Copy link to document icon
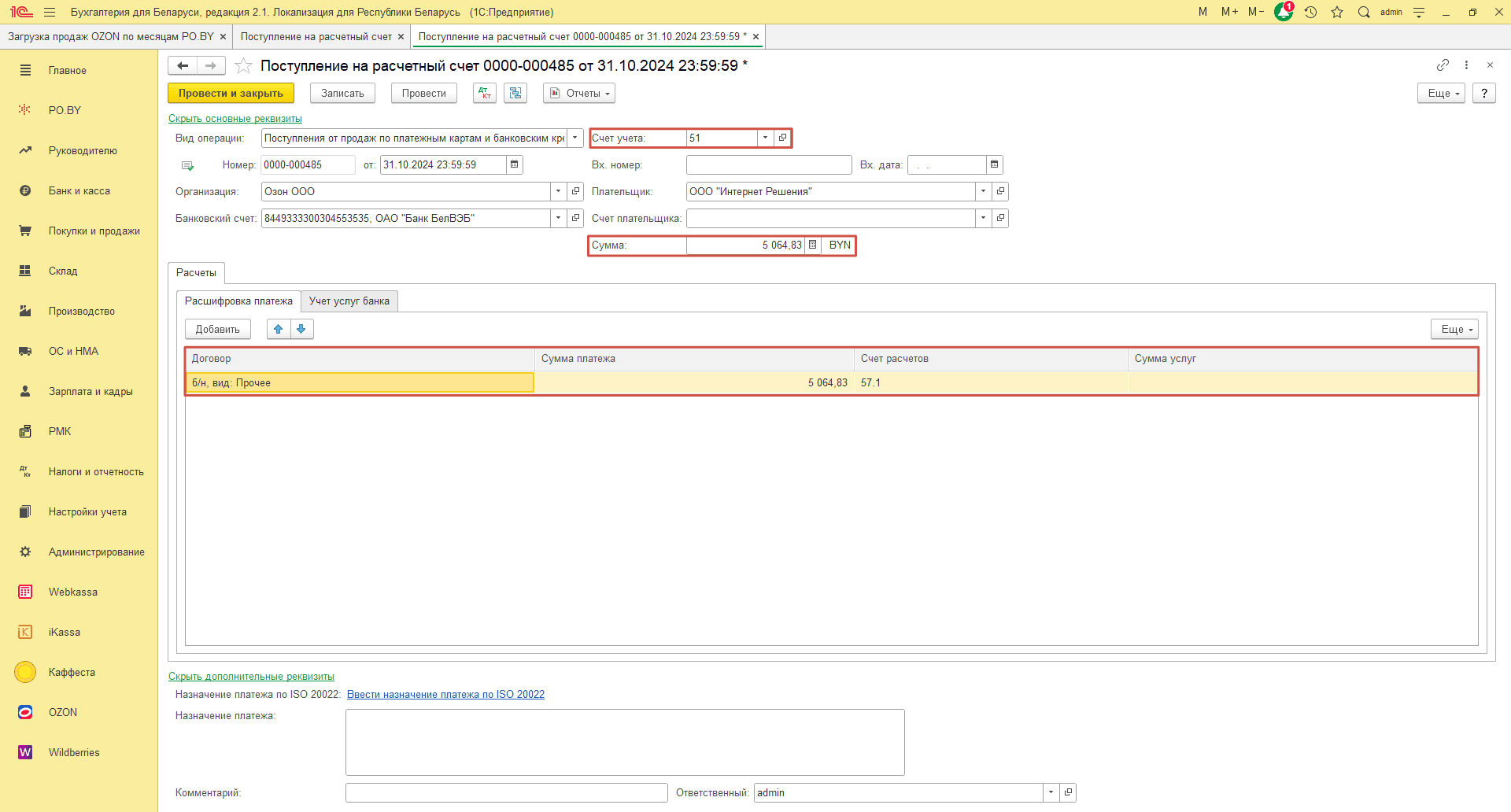1511x812 pixels. [1443, 65]
